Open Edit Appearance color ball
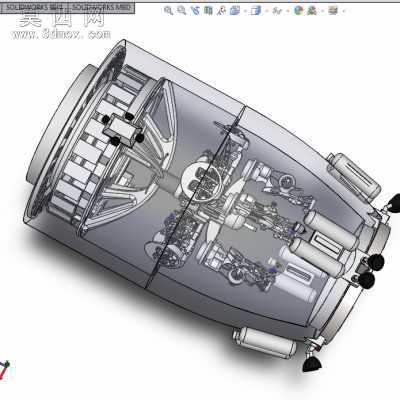Image resolution: width=400 pixels, height=400 pixels. pyautogui.click(x=298, y=11)
